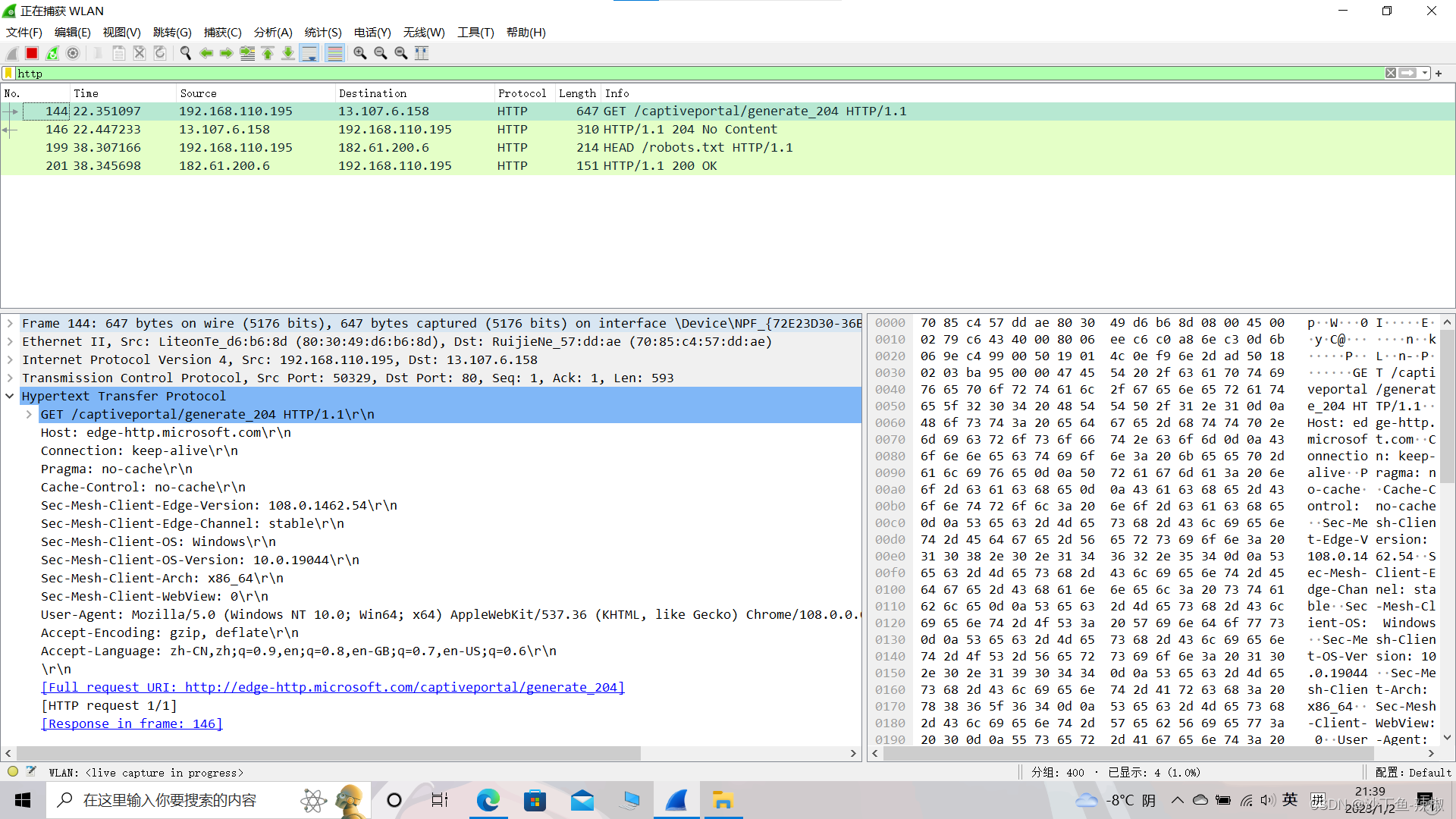Open expert information status bar icon
This screenshot has height=819, width=1456.
point(13,773)
